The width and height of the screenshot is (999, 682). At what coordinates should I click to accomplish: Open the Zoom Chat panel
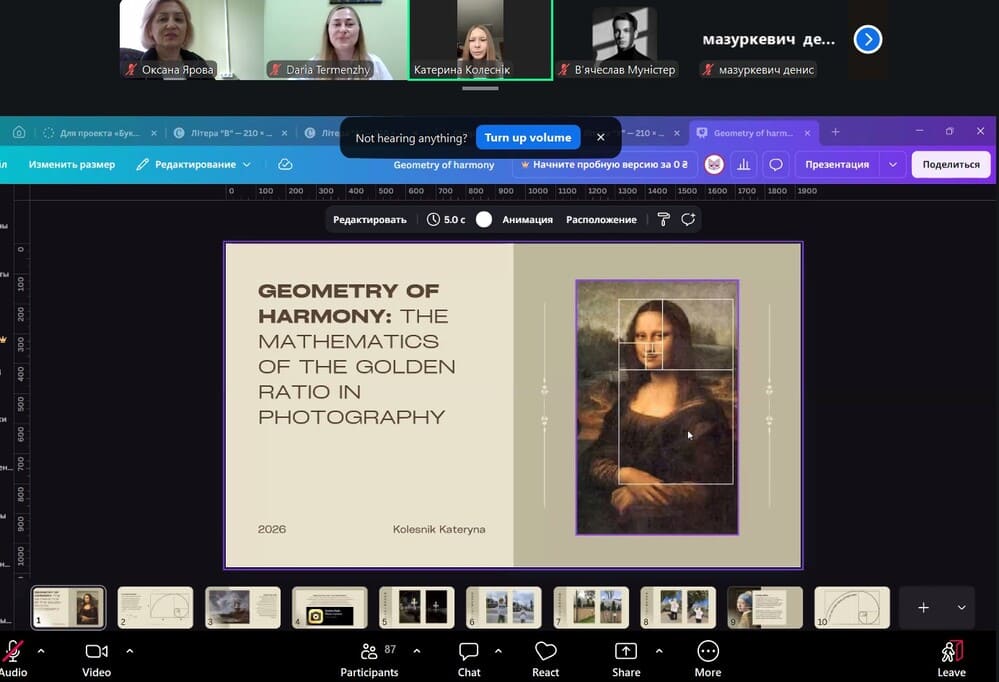469,658
